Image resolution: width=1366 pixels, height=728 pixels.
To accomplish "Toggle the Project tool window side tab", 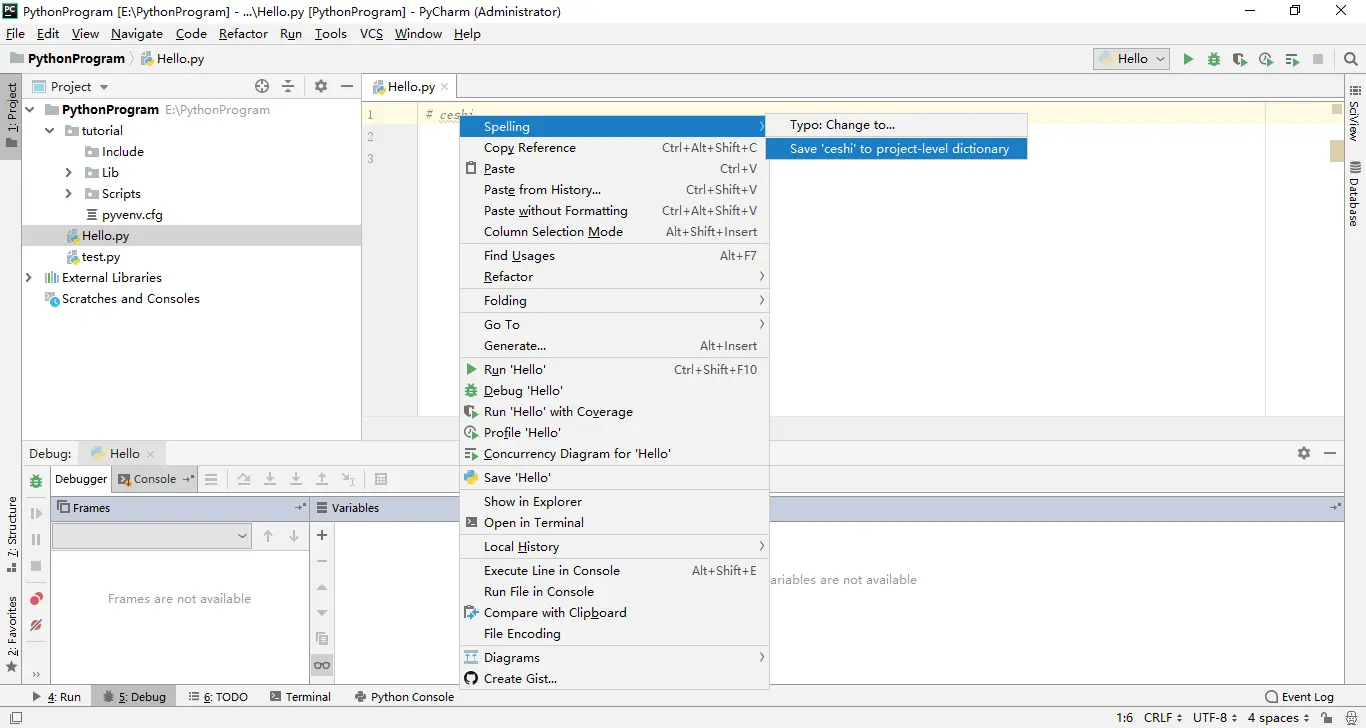I will point(12,114).
